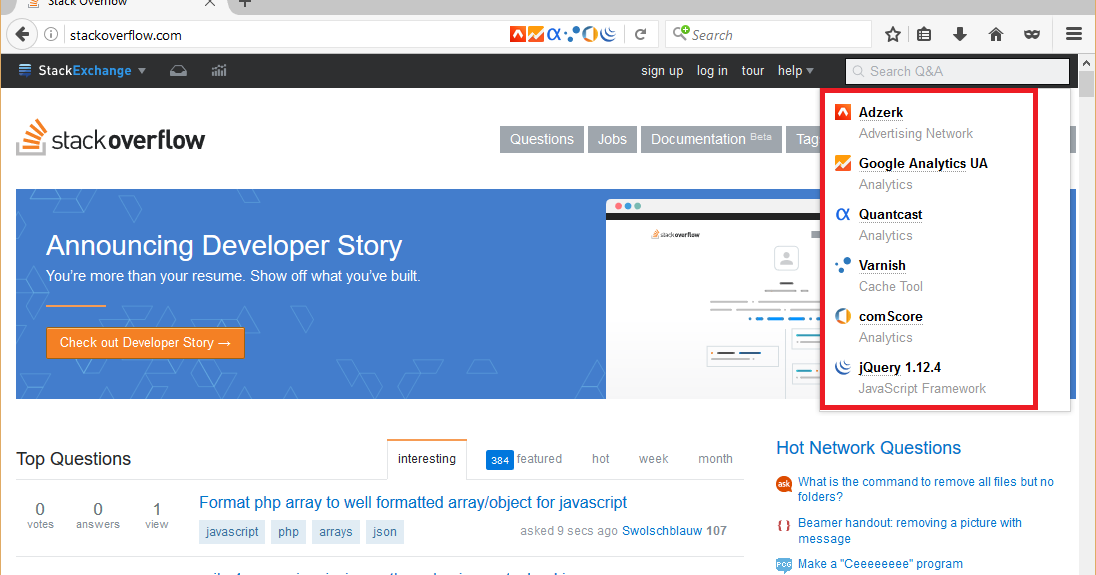This screenshot has height=575, width=1096.
Task: Click the sign up link
Action: [662, 71]
